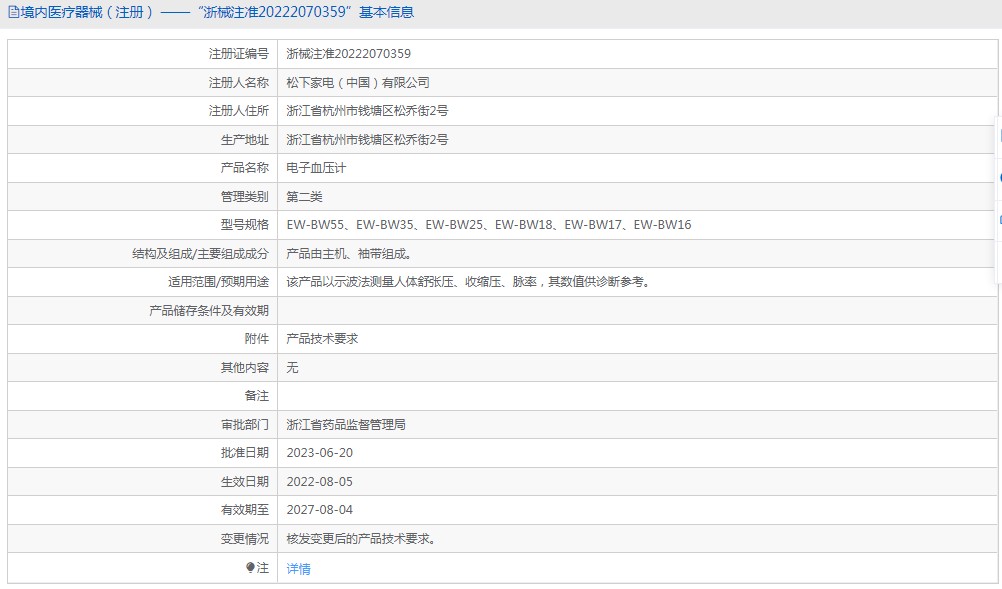The width and height of the screenshot is (1002, 589).
Task: Click the 适用范围/预期用途 label
Action: point(219,282)
